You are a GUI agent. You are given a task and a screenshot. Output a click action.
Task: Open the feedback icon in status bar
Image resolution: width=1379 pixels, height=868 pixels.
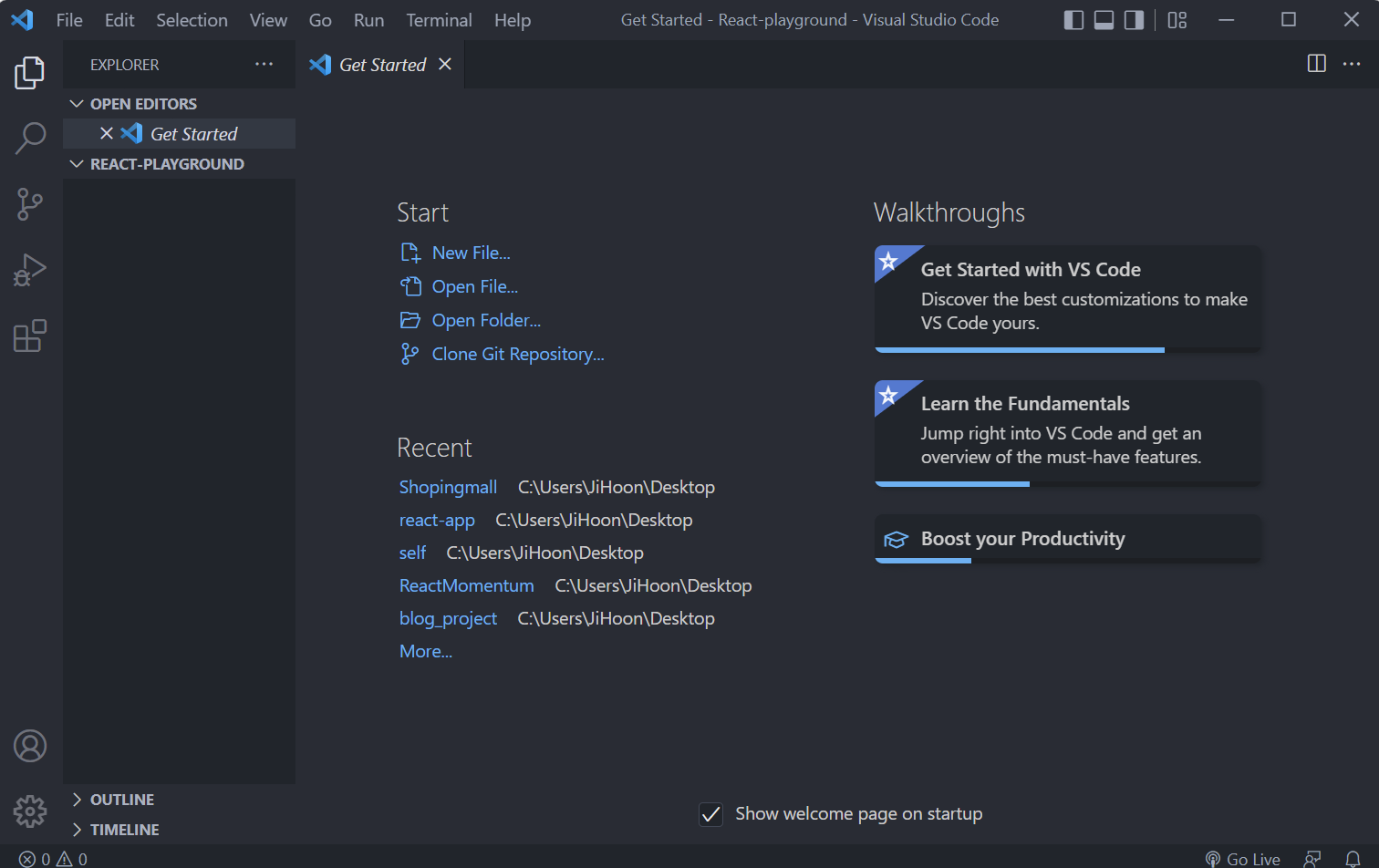click(x=1312, y=859)
